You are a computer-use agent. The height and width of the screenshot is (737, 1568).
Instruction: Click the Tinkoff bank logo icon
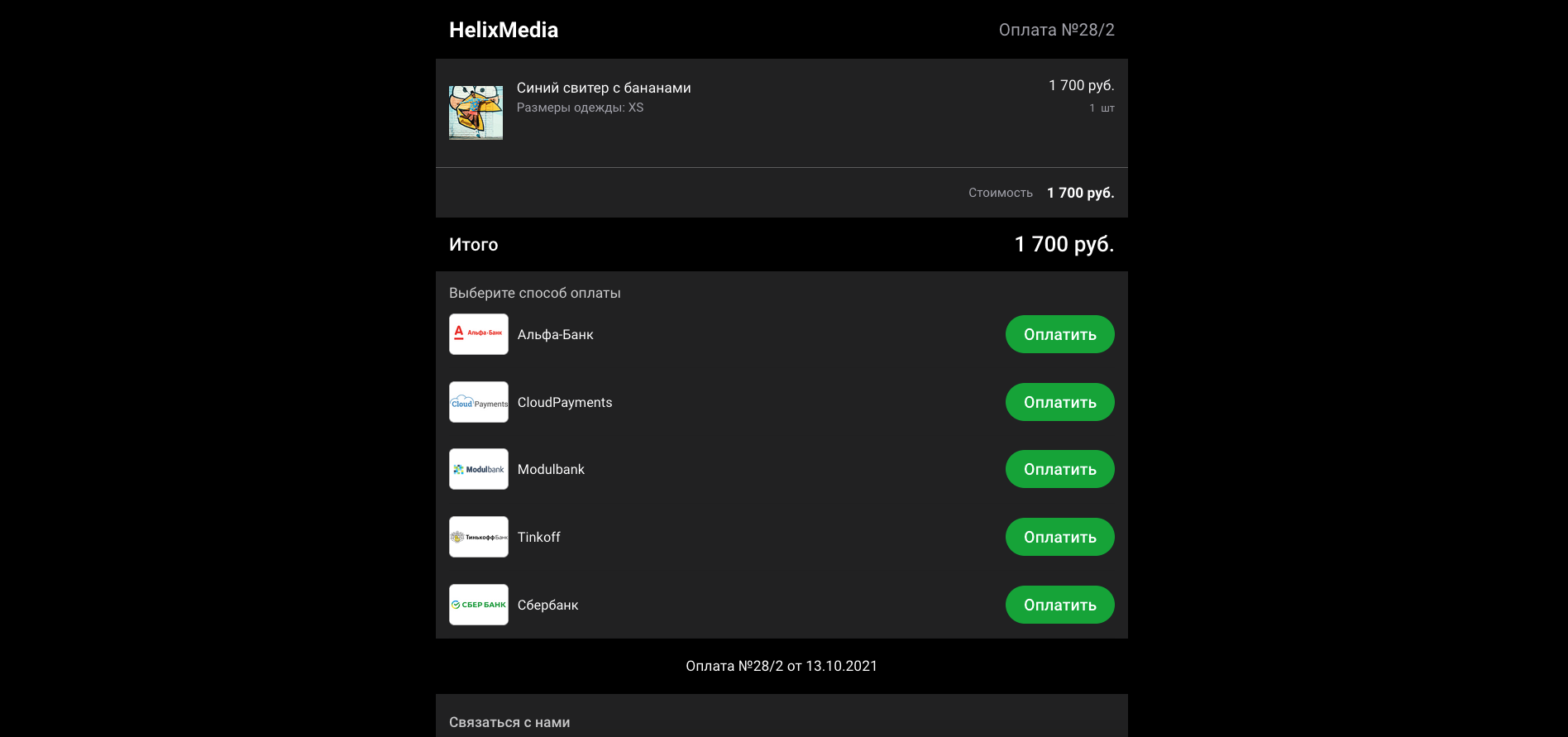pyautogui.click(x=479, y=537)
